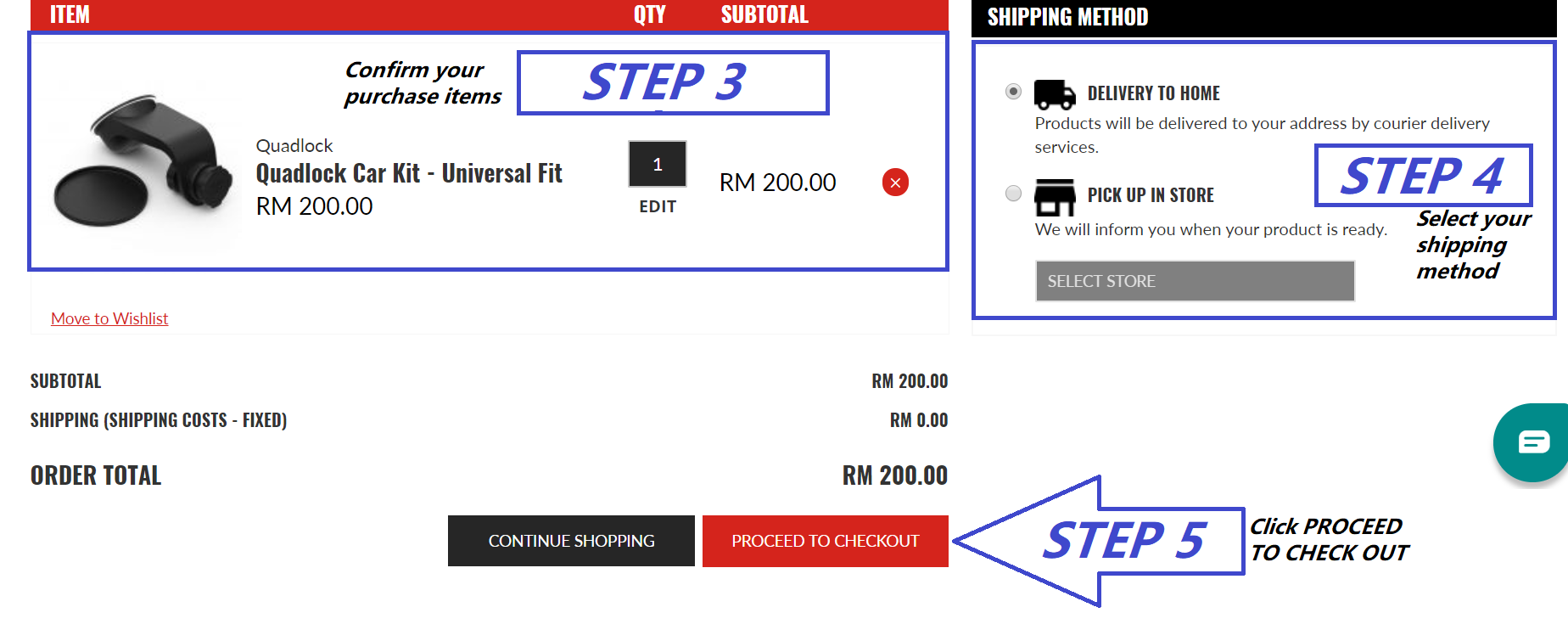Viewport: 1568px width, 641px height.
Task: Open the Select Store dropdown
Action: click(1195, 281)
